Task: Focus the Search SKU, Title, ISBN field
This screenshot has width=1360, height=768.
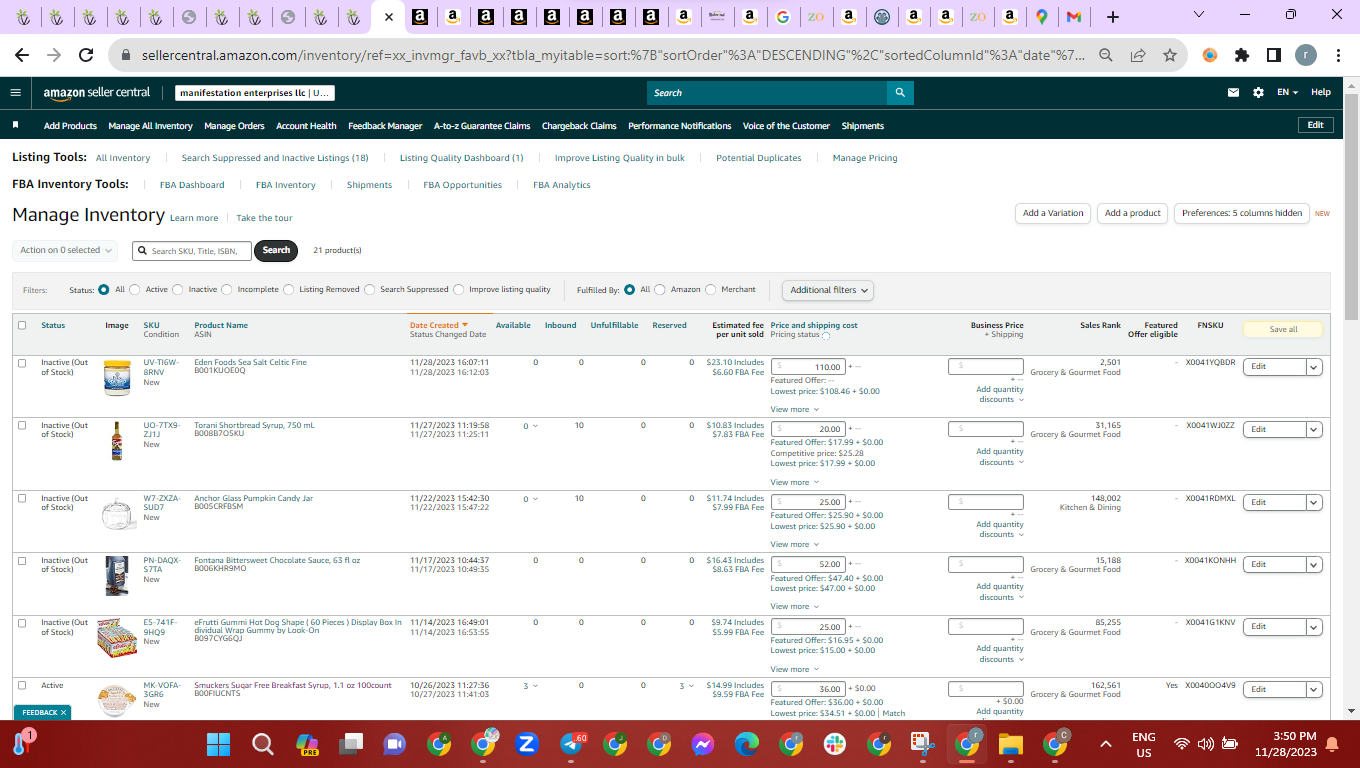Action: coord(192,250)
